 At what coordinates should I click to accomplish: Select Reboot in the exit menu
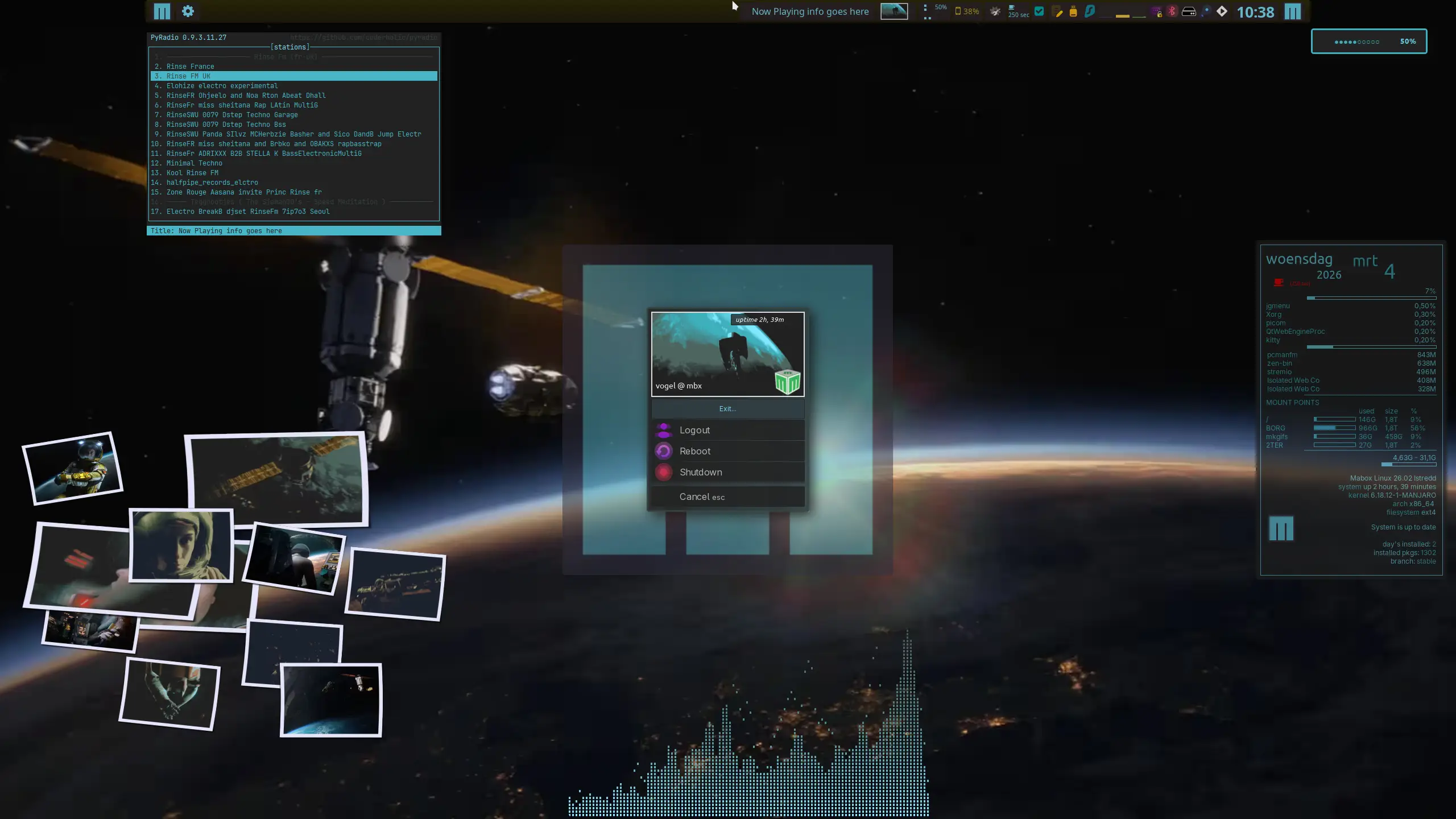[695, 452]
